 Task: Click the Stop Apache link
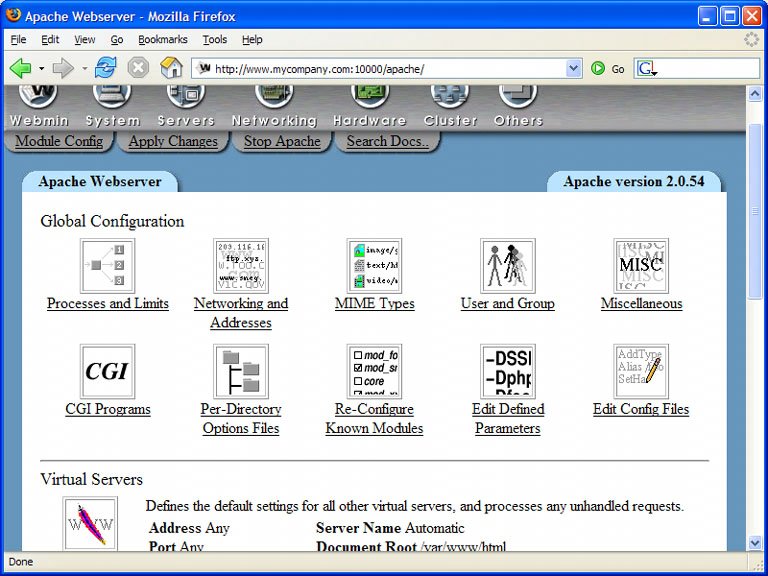click(x=282, y=141)
